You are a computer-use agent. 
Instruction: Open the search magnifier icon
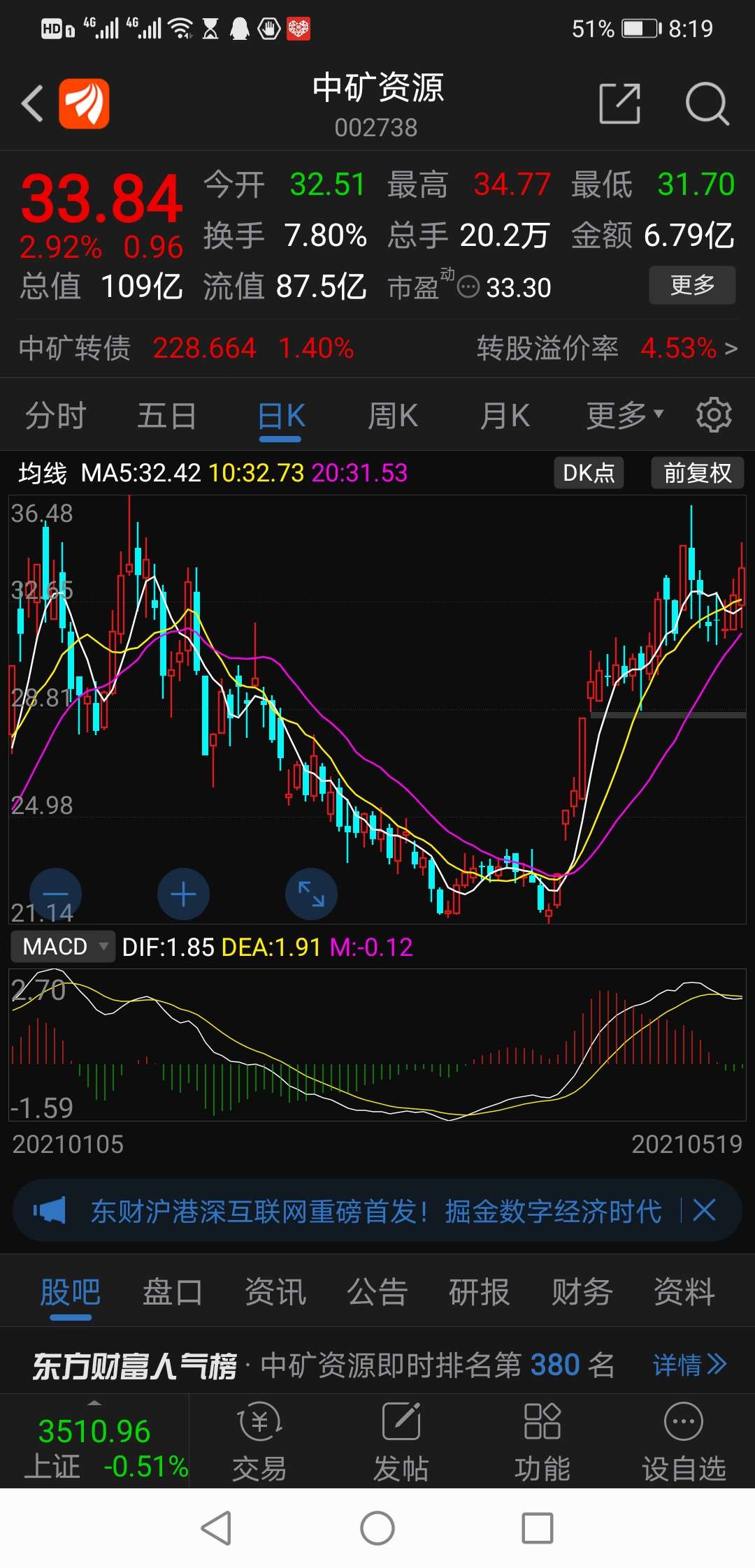[x=707, y=103]
